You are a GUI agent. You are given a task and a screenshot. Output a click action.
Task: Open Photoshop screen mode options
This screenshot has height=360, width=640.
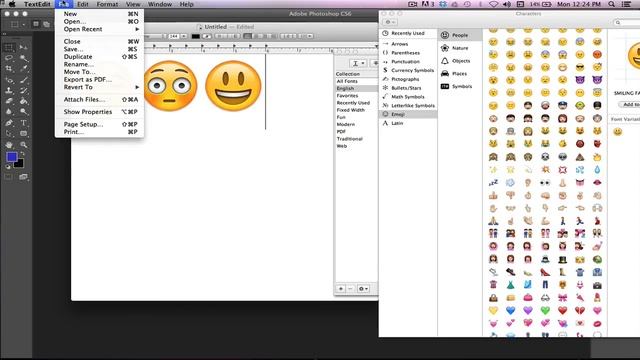(x=23, y=177)
